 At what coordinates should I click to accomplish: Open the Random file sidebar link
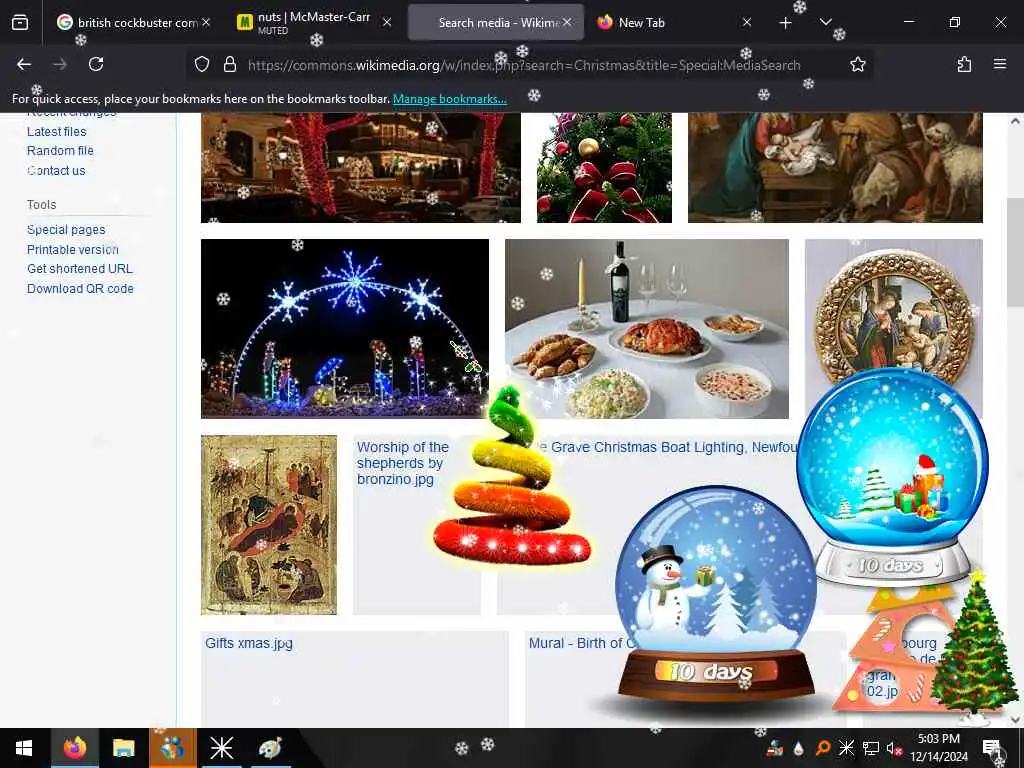[x=60, y=151]
